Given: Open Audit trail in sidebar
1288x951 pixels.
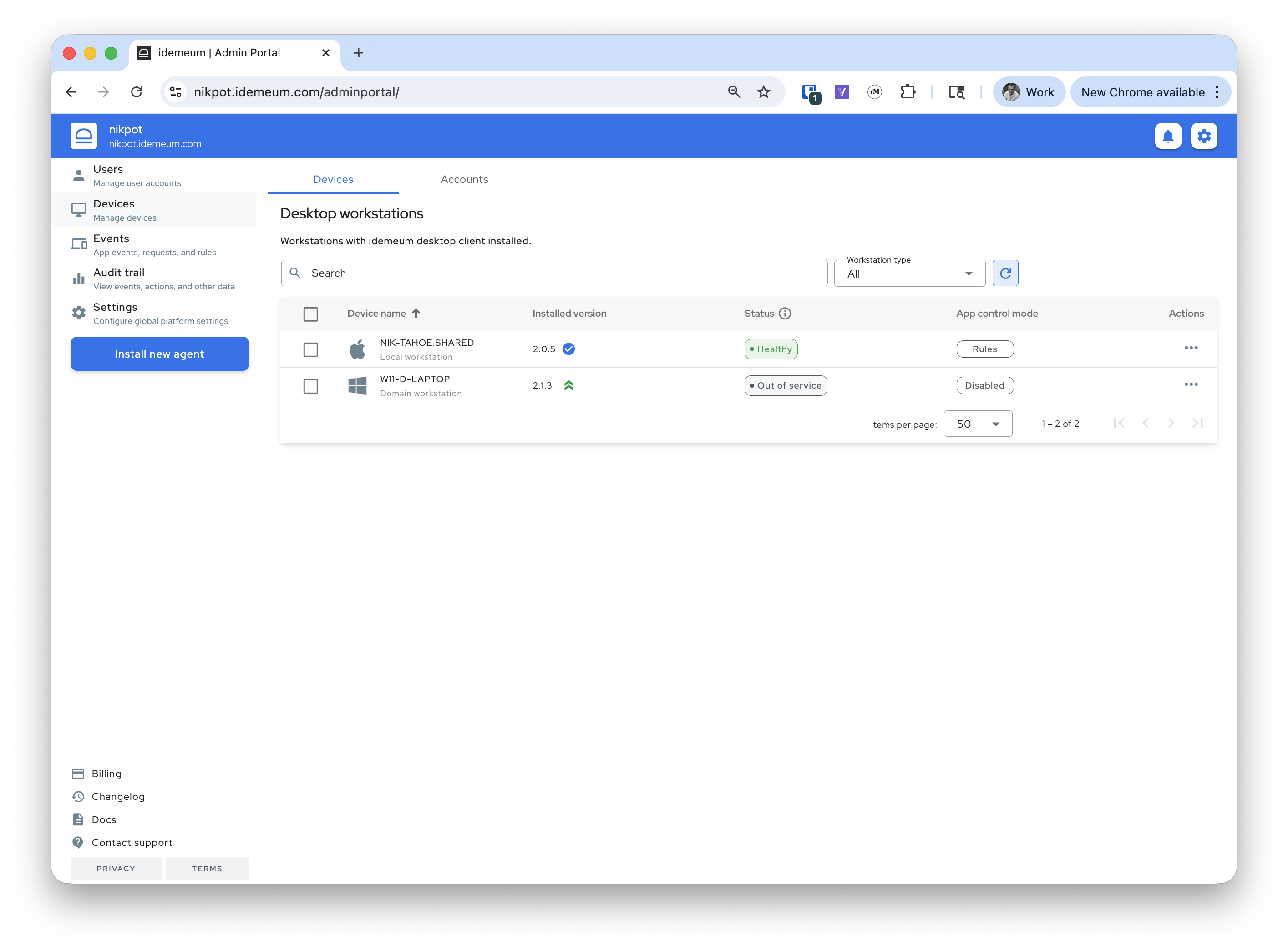Looking at the screenshot, I should click(119, 278).
